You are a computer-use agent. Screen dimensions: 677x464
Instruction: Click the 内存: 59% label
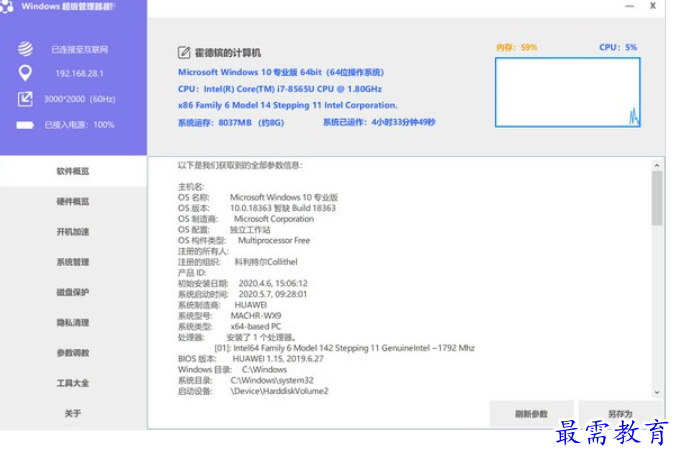coord(516,47)
